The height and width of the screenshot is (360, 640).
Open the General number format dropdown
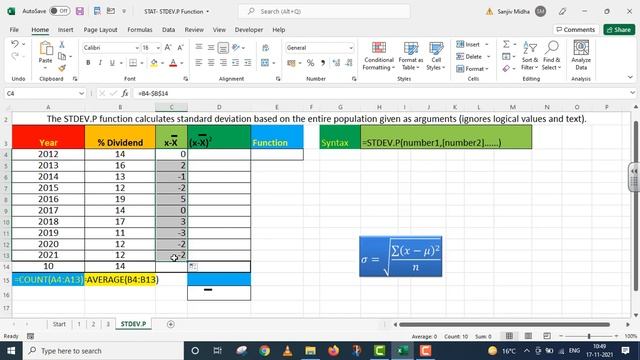point(351,48)
